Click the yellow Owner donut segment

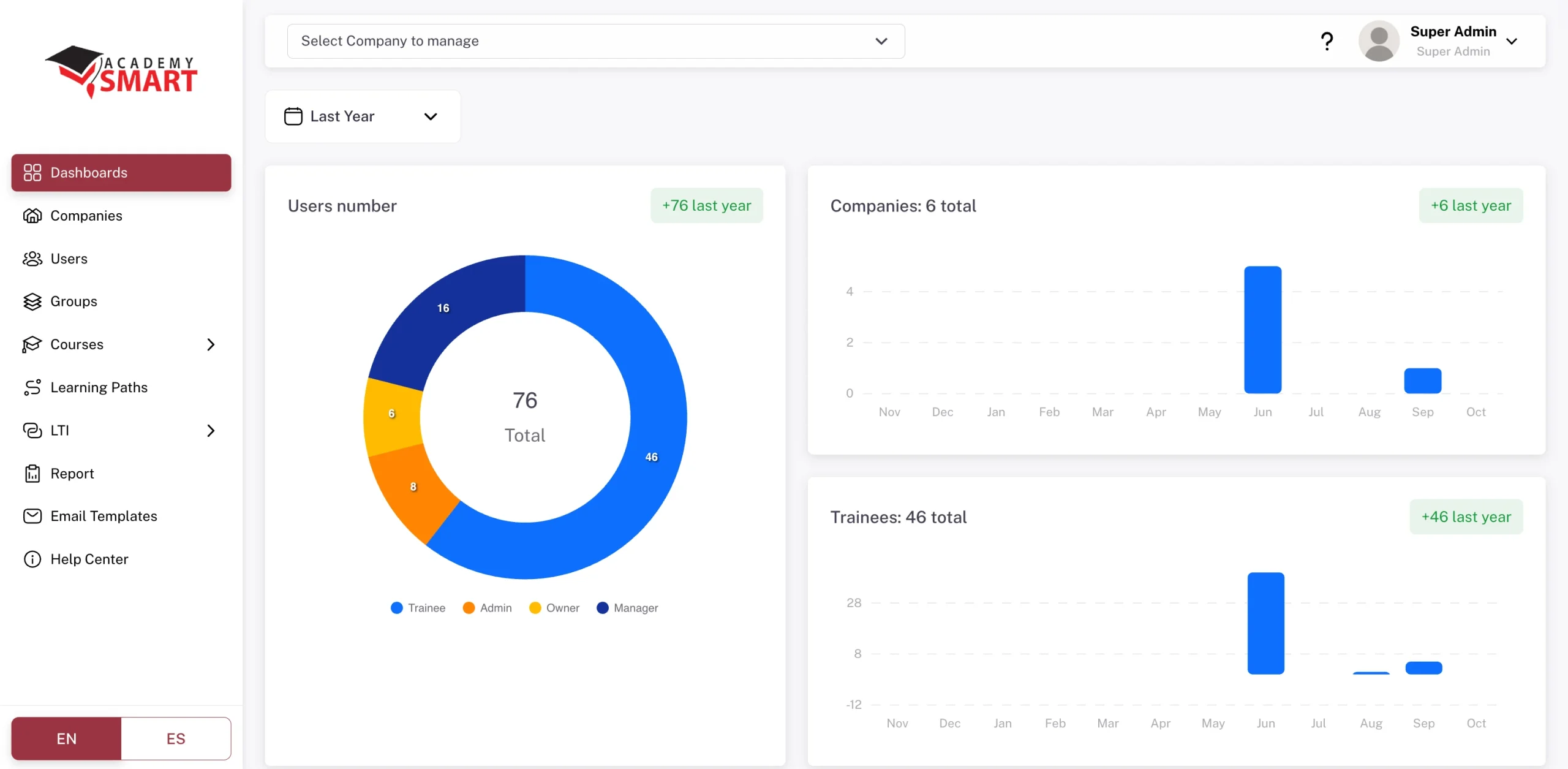pos(392,415)
